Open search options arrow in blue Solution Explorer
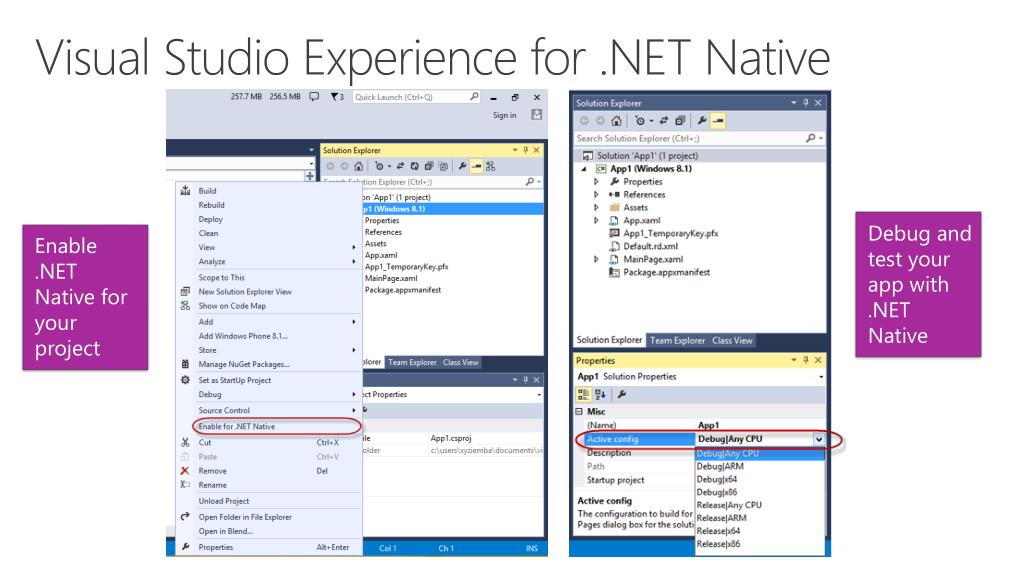This screenshot has height=575, width=1023. coord(821,138)
